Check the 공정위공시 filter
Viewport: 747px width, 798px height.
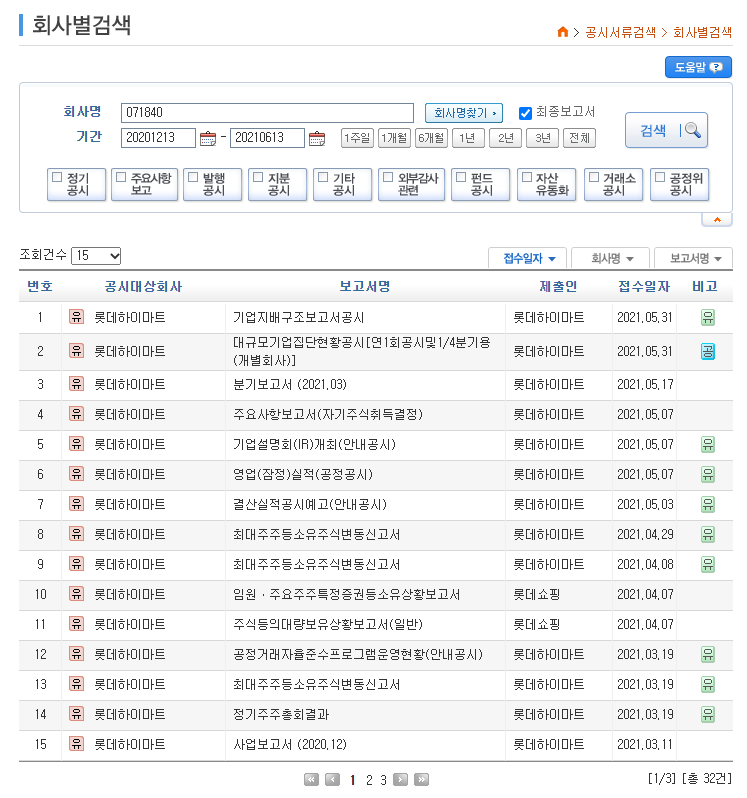click(x=660, y=177)
